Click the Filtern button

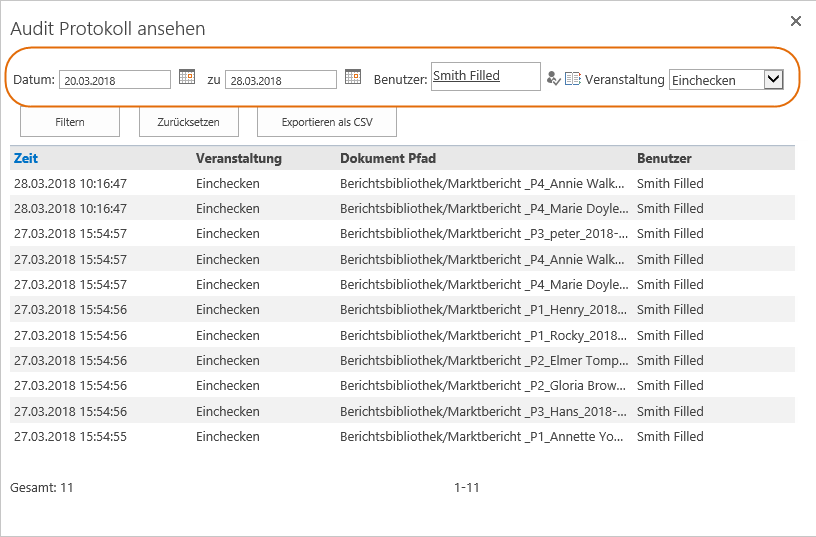coord(70,122)
